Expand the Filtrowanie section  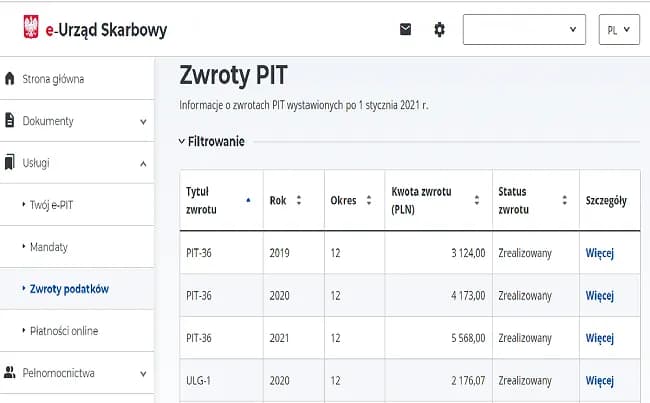pyautogui.click(x=211, y=142)
